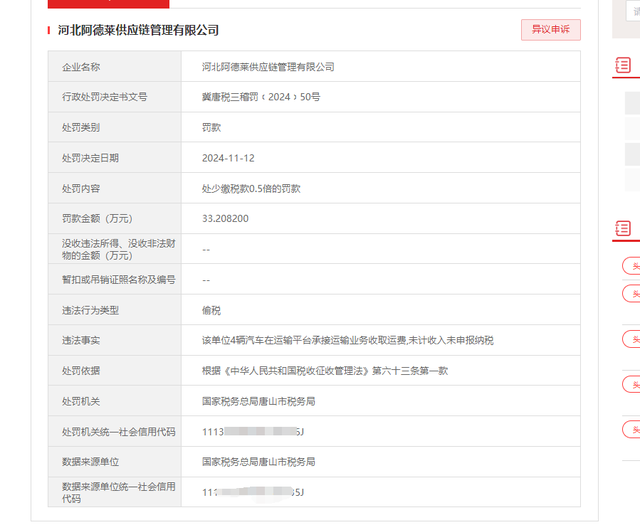Click the 处罚依据 label

[x=81, y=371]
